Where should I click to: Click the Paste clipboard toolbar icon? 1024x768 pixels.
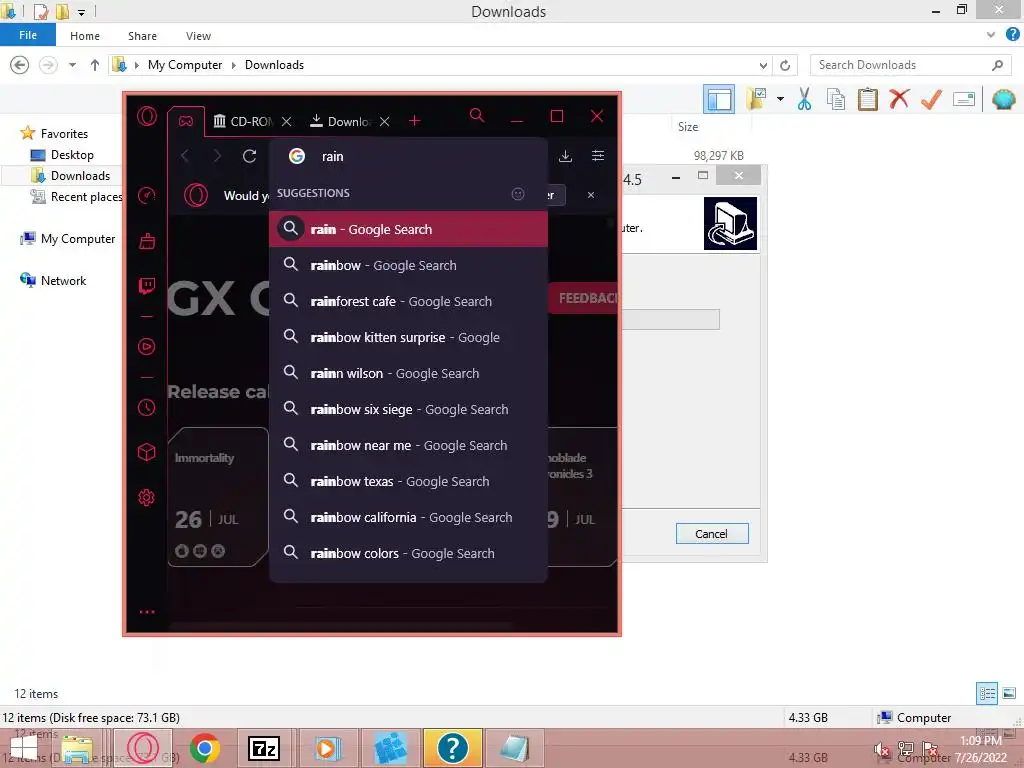coord(867,99)
